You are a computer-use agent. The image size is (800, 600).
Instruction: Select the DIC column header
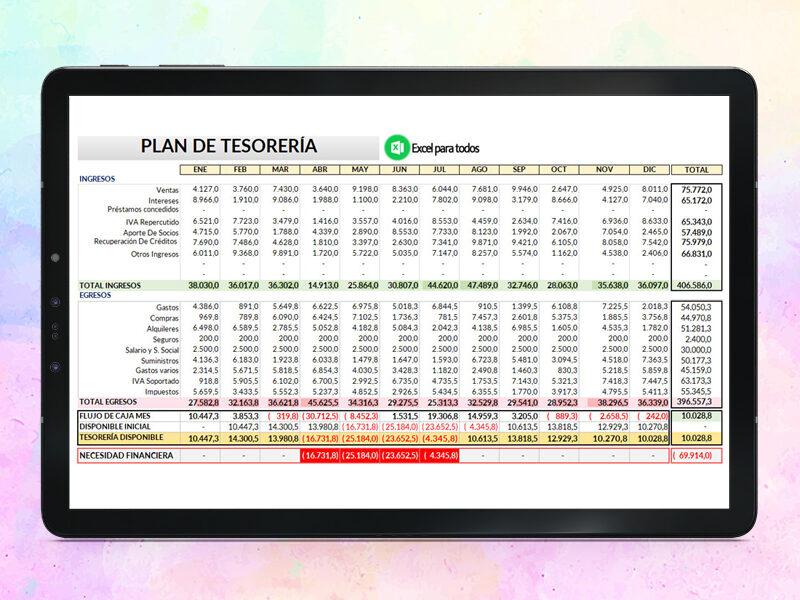(x=649, y=169)
